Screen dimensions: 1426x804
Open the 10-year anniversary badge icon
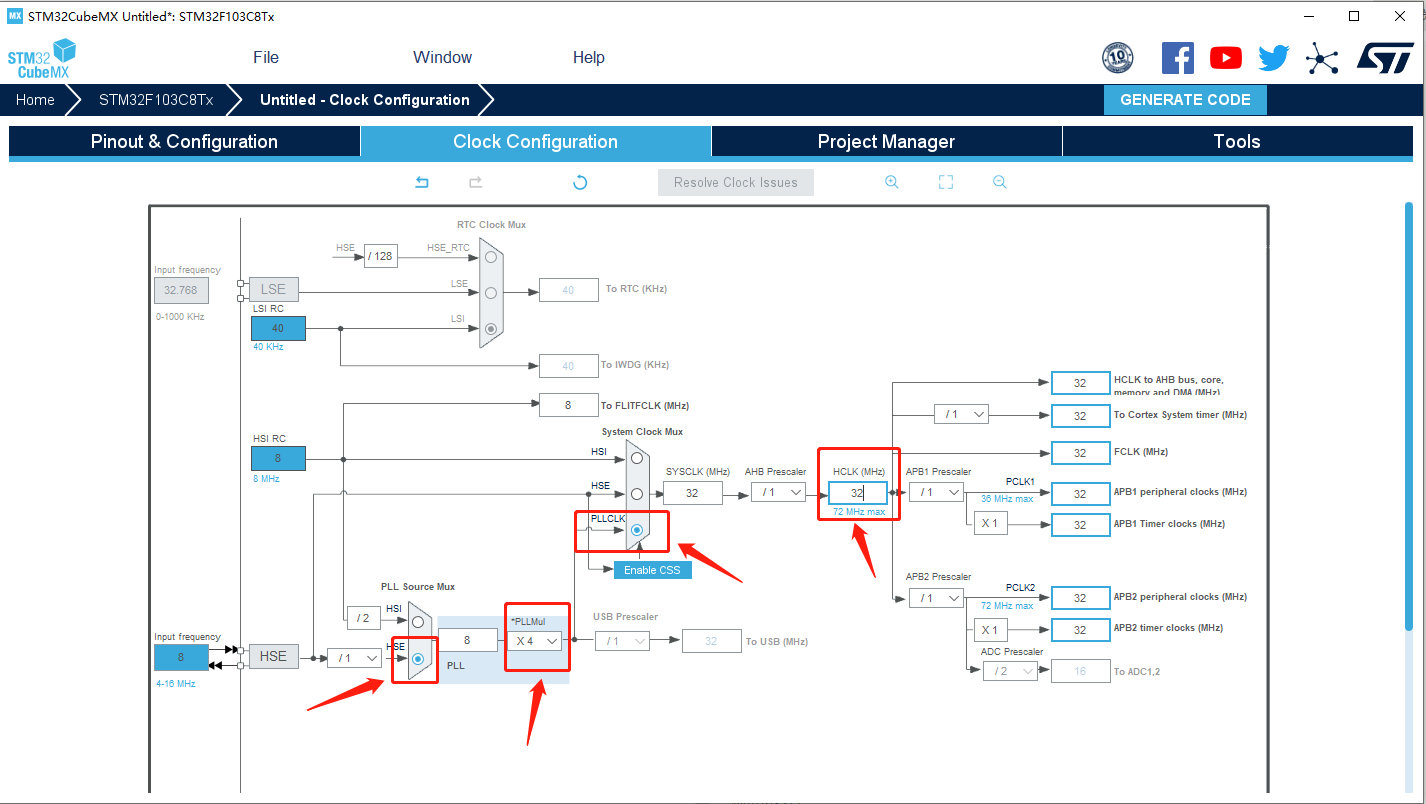point(1117,58)
